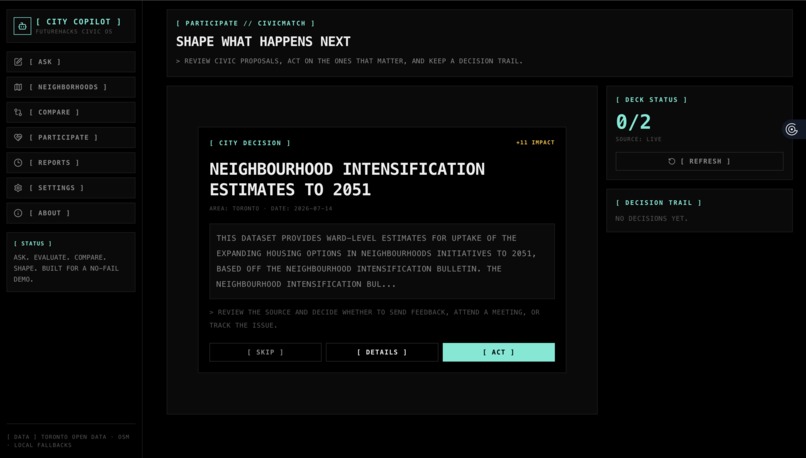Click the 'Review civic proposals' subtitle

click(349, 61)
